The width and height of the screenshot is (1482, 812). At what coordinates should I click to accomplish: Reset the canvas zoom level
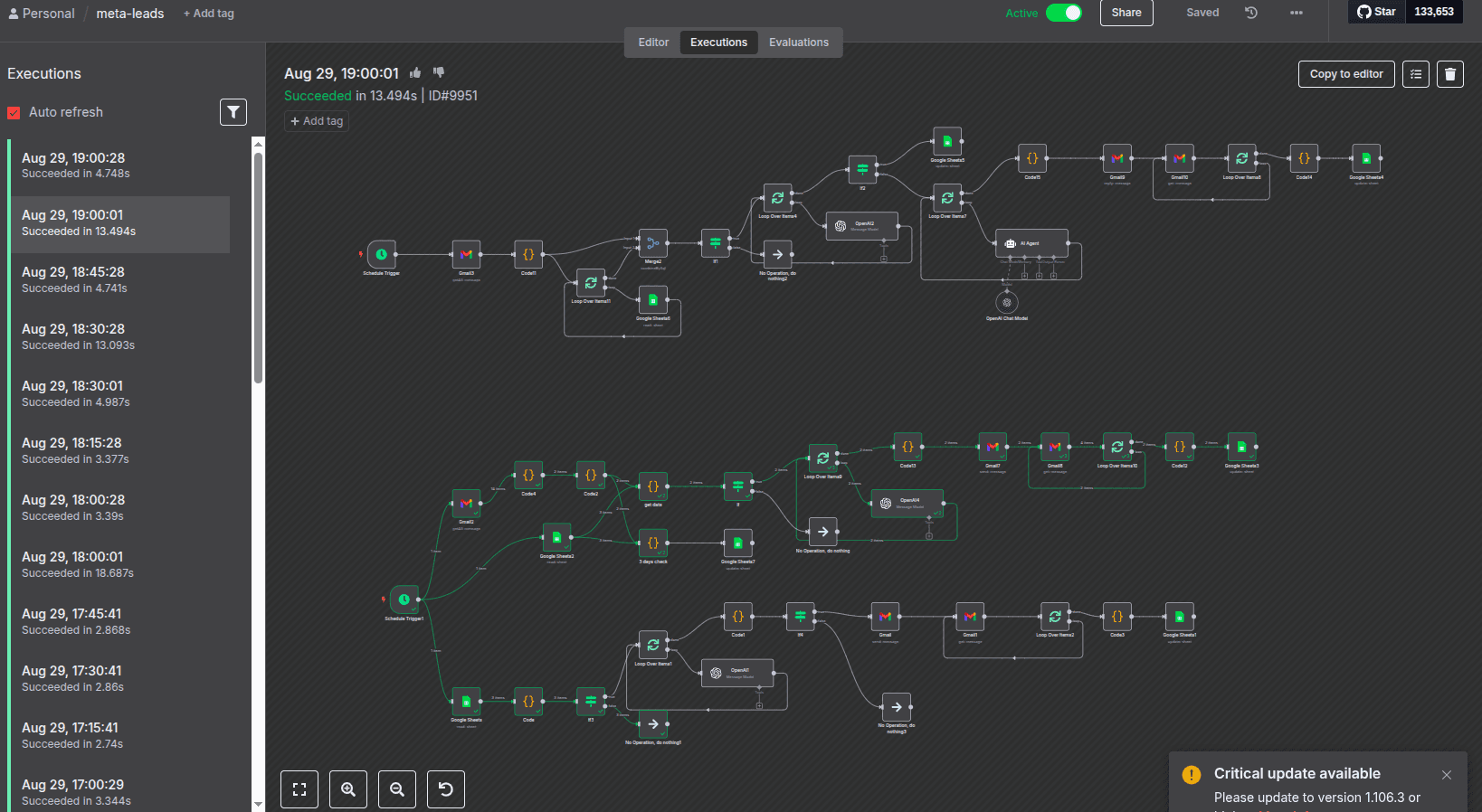446,789
